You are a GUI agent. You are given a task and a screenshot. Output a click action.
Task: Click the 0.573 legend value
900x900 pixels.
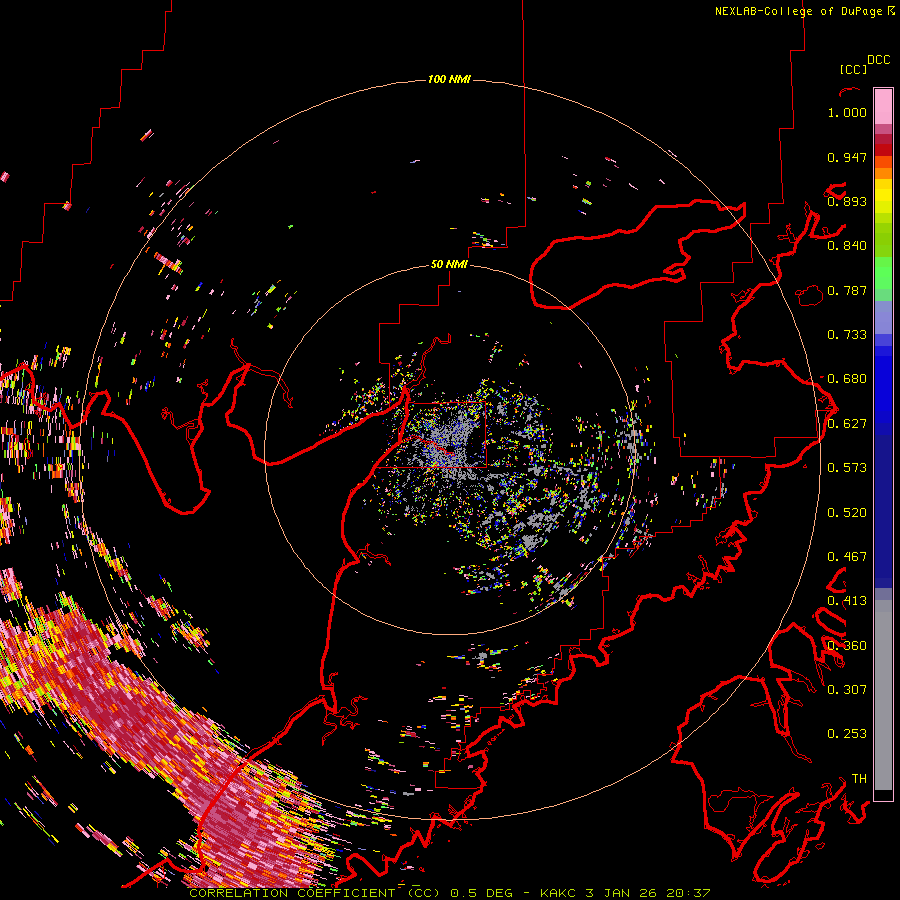(x=847, y=468)
